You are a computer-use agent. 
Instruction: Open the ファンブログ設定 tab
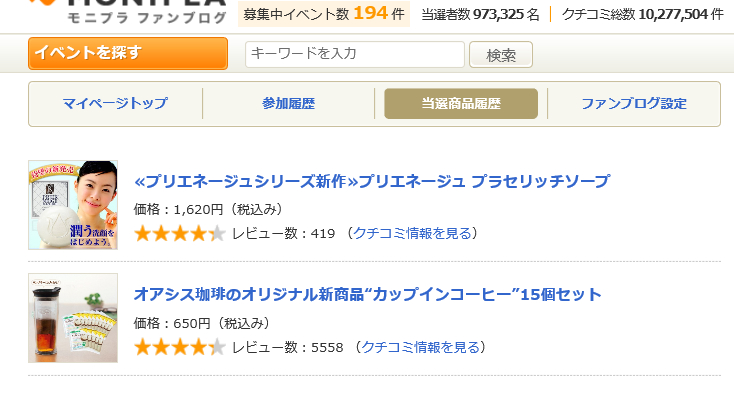(x=634, y=103)
